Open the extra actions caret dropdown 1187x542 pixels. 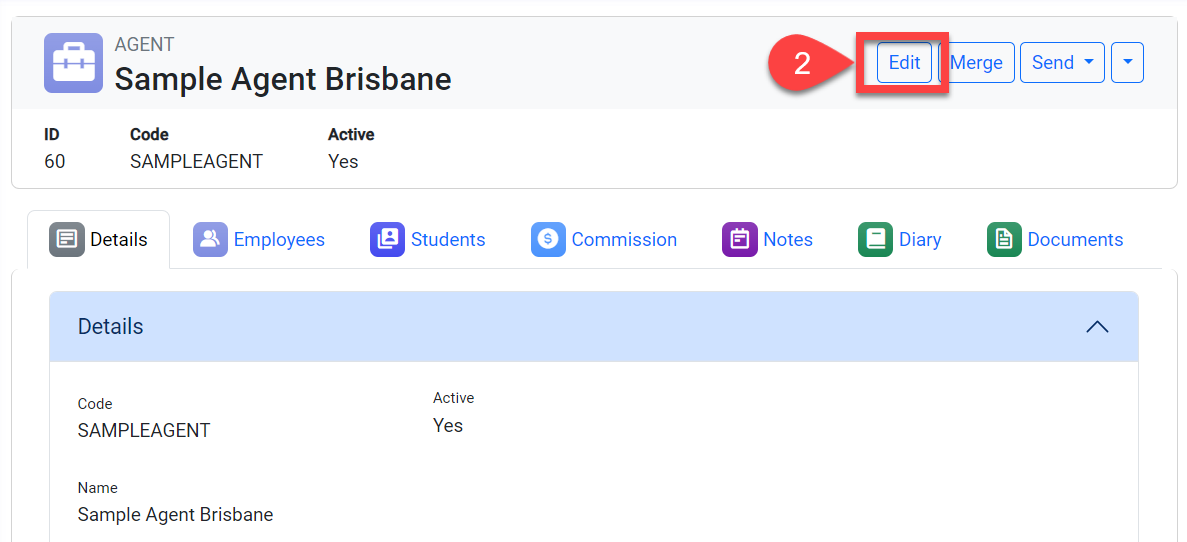(1127, 62)
